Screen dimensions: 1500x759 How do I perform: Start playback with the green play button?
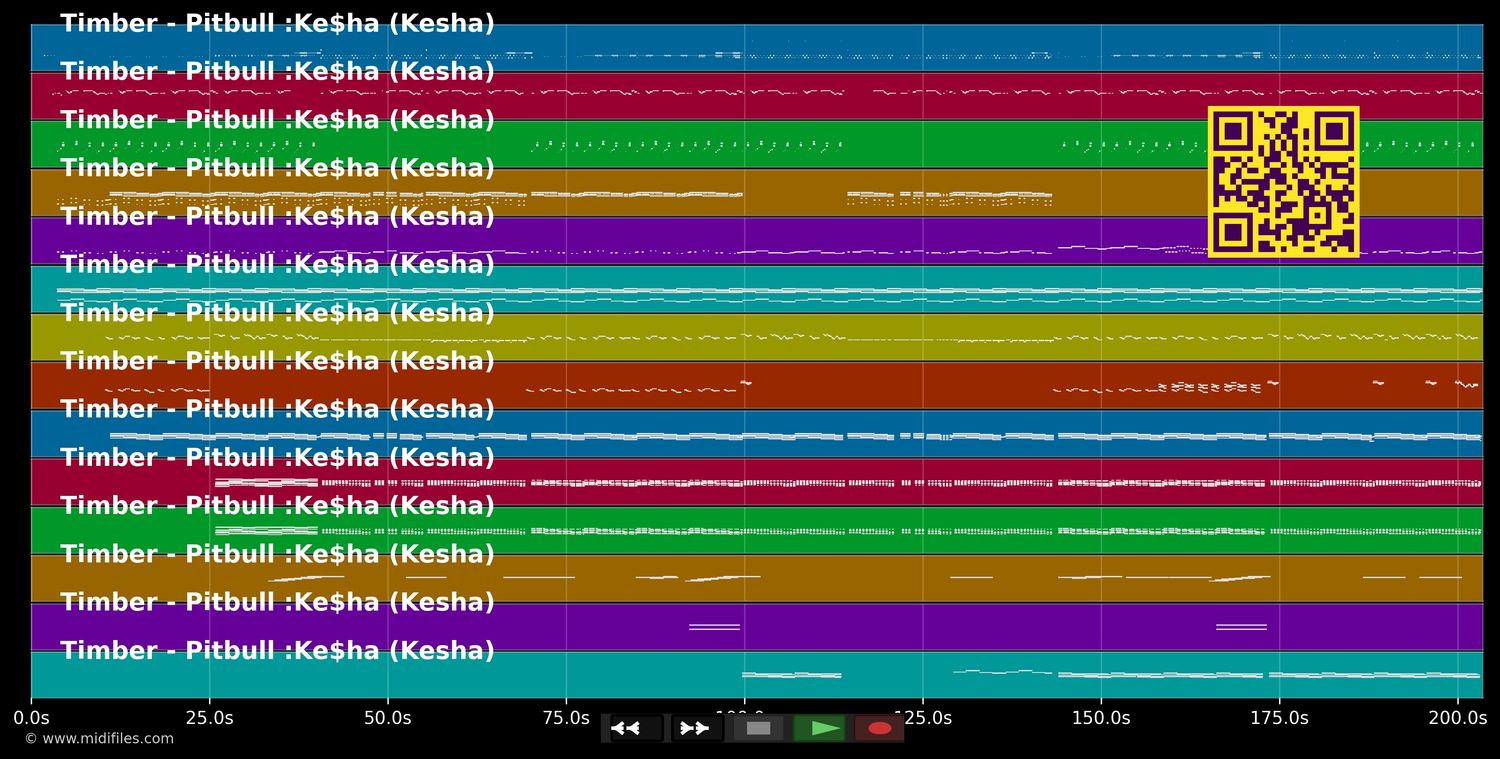pyautogui.click(x=819, y=728)
